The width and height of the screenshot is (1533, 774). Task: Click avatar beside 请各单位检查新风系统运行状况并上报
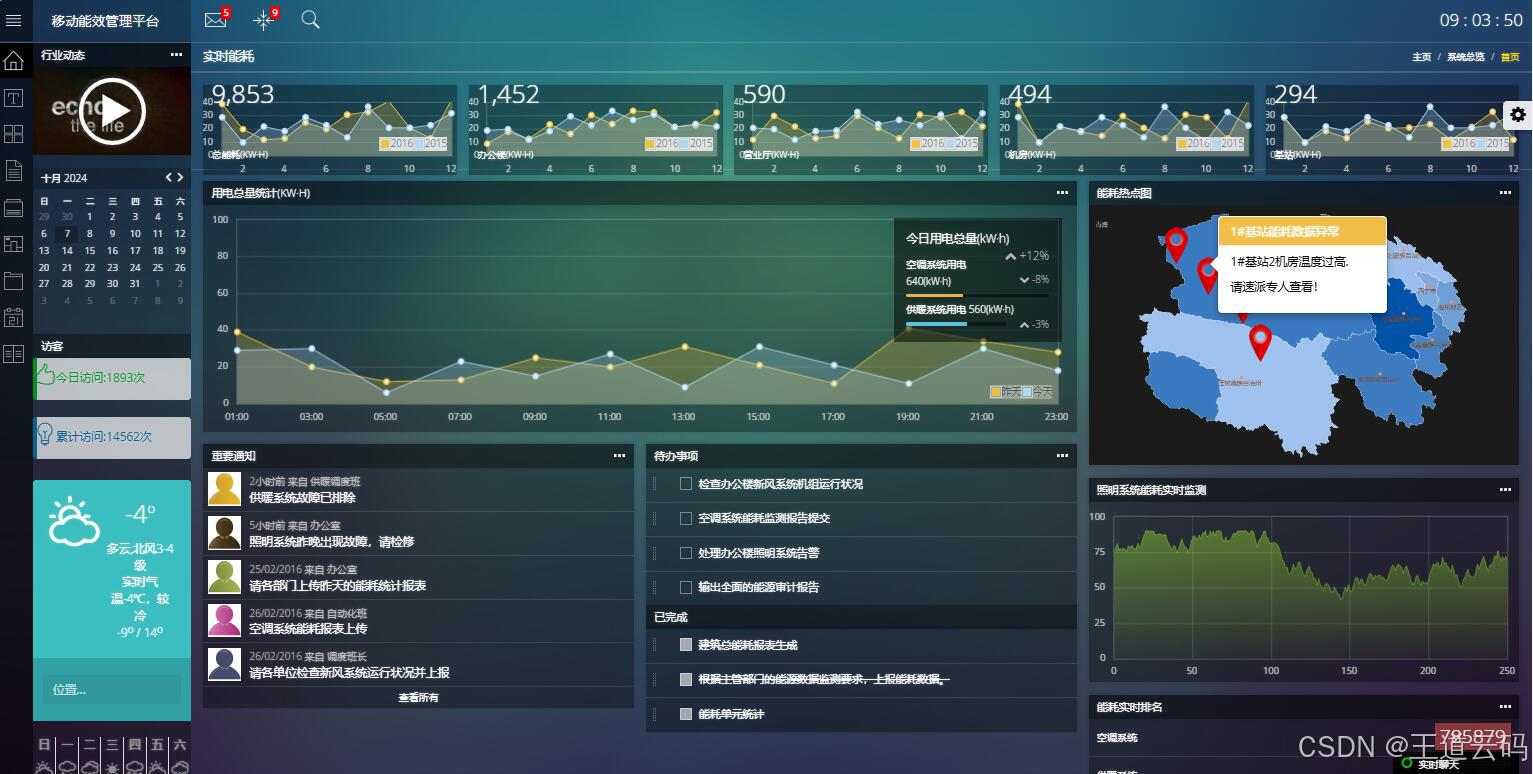tap(224, 665)
